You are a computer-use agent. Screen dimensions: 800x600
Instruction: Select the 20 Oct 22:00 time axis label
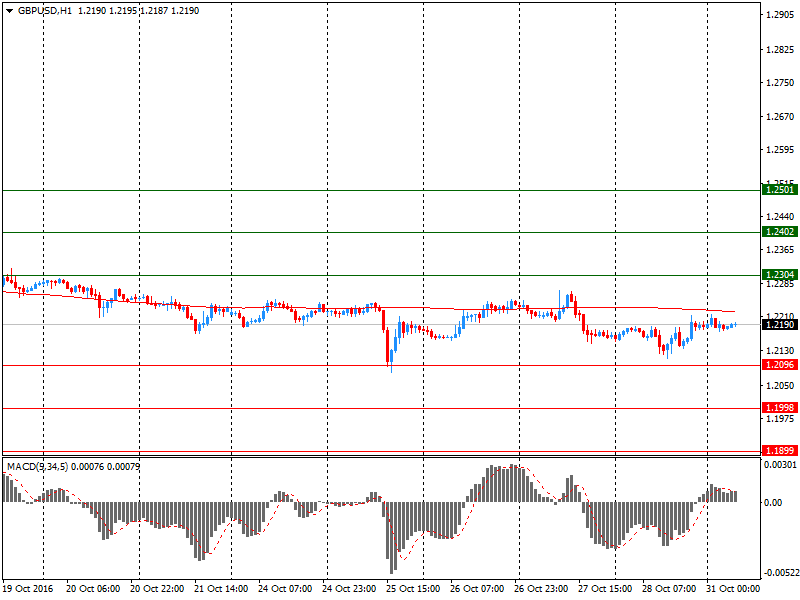coord(157,588)
